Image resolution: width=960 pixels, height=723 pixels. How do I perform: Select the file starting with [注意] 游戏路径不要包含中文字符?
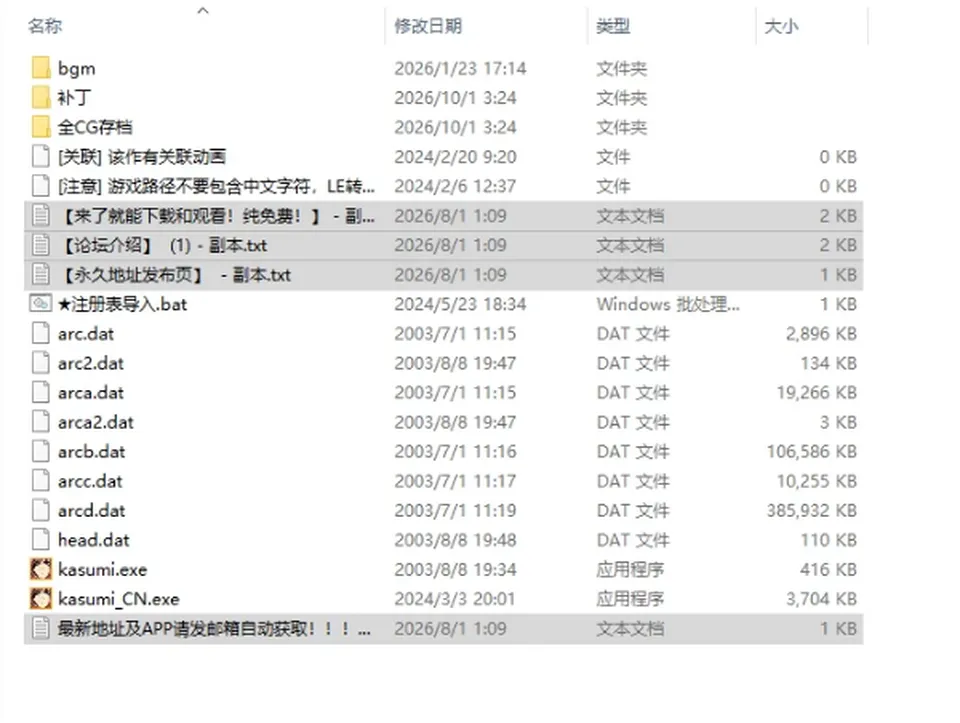click(216, 186)
